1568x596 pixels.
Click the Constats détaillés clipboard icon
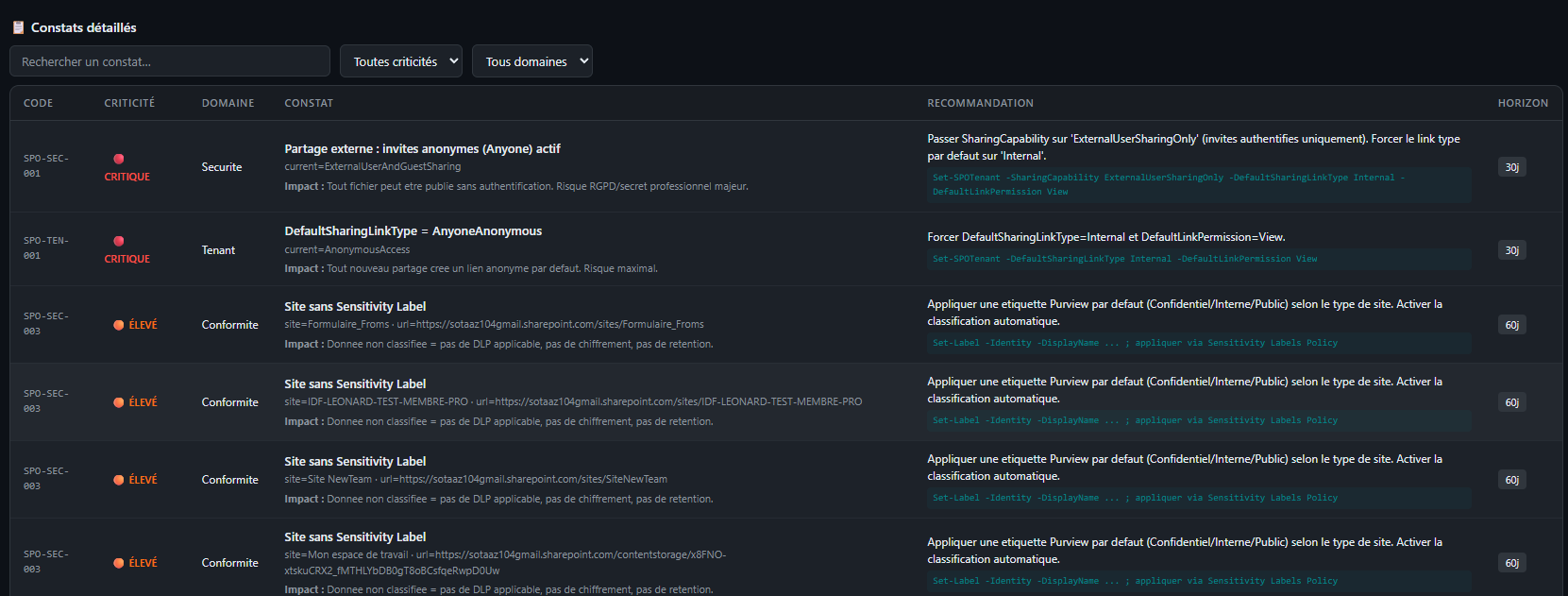(18, 27)
